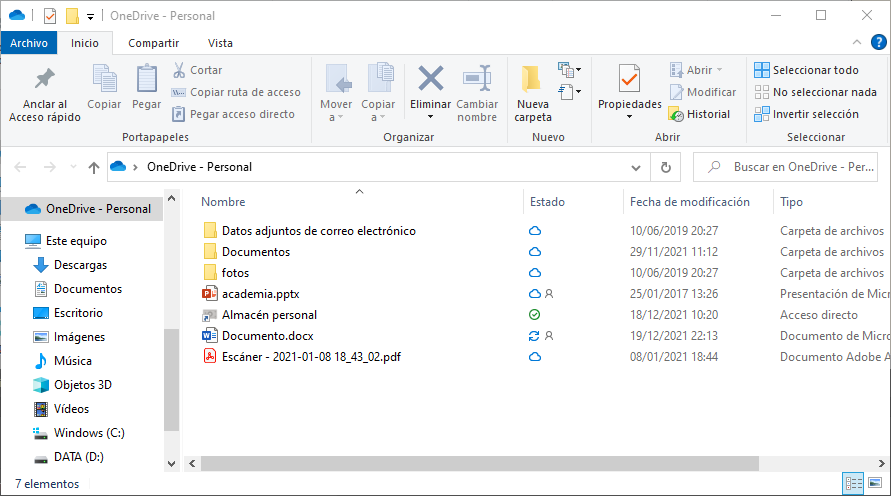Switch to details view icon

853,484
